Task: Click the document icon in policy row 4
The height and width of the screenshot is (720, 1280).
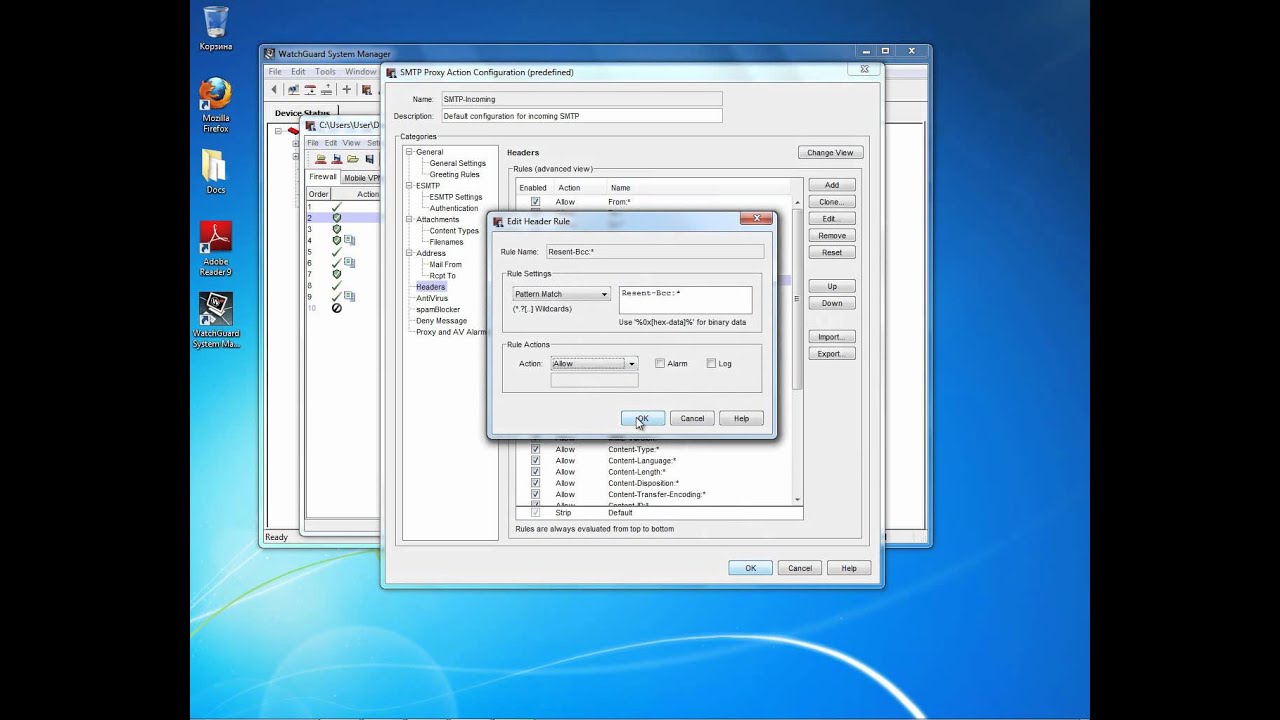Action: click(350, 240)
